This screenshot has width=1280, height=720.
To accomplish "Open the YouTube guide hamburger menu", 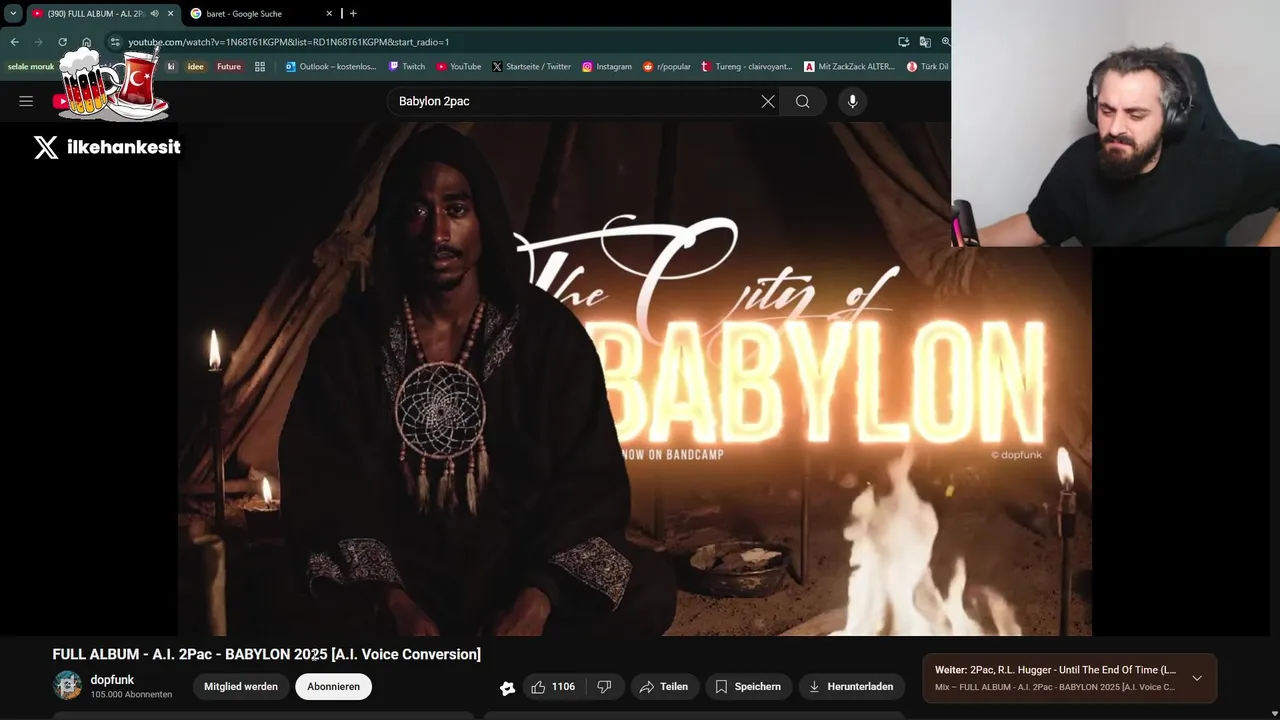I will tap(26, 101).
